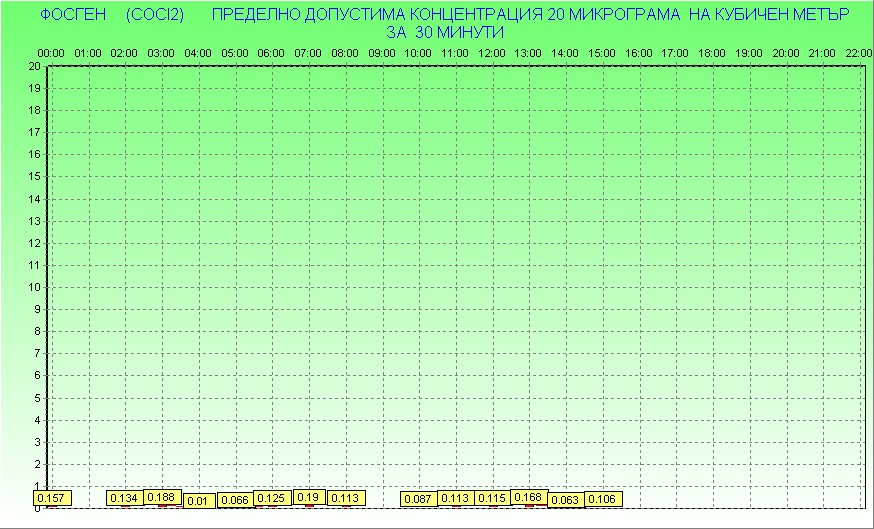The width and height of the screenshot is (874, 529).
Task: Click the 00:00 time axis label
Action: (51, 52)
